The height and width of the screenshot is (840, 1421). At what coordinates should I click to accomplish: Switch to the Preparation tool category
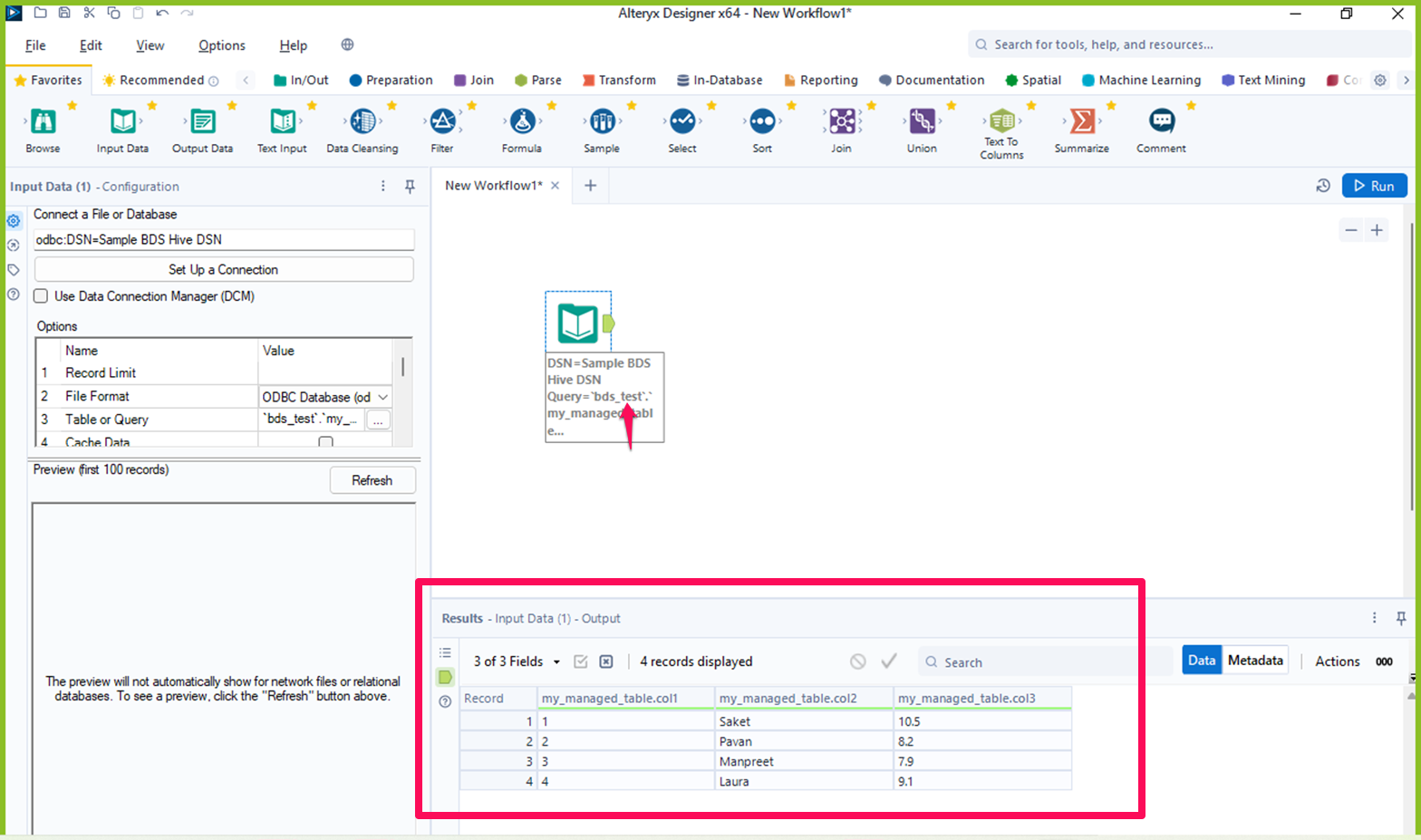point(391,80)
